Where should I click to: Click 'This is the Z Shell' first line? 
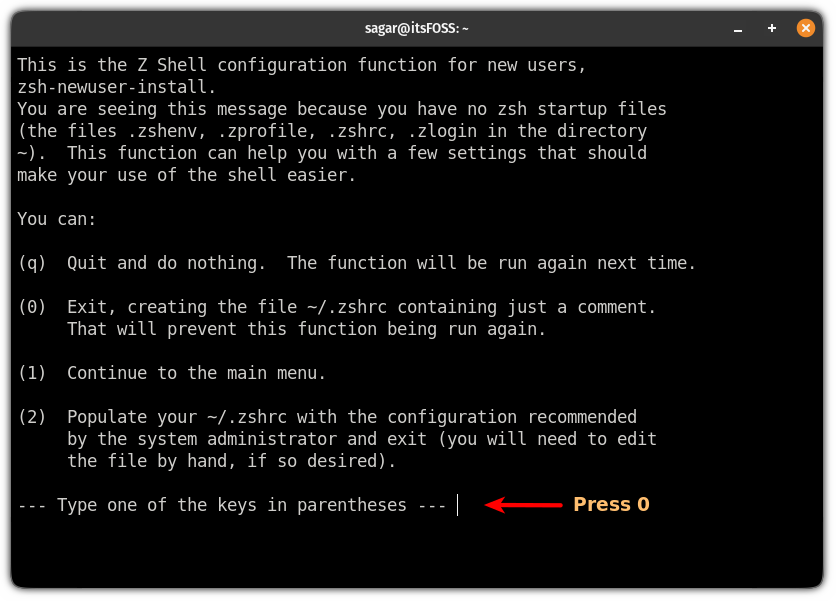(302, 65)
